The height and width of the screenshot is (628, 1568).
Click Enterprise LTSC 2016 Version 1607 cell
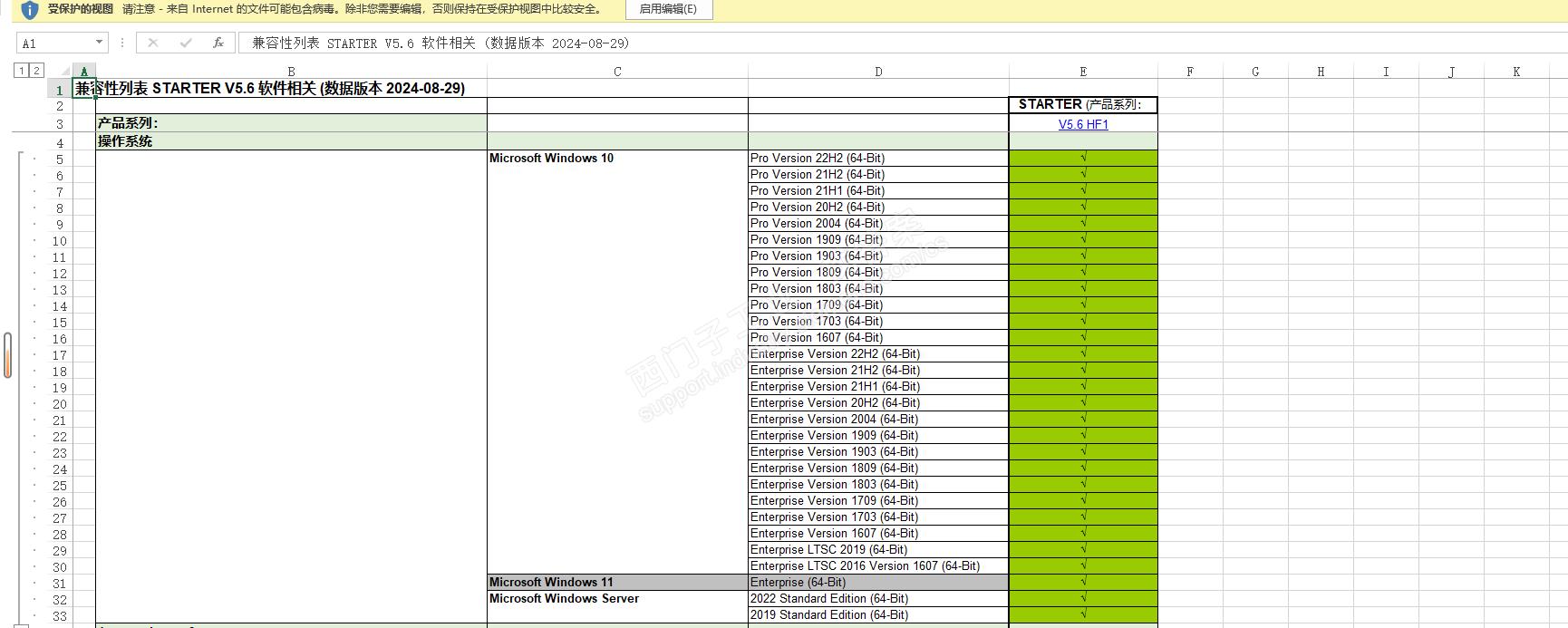pos(878,565)
